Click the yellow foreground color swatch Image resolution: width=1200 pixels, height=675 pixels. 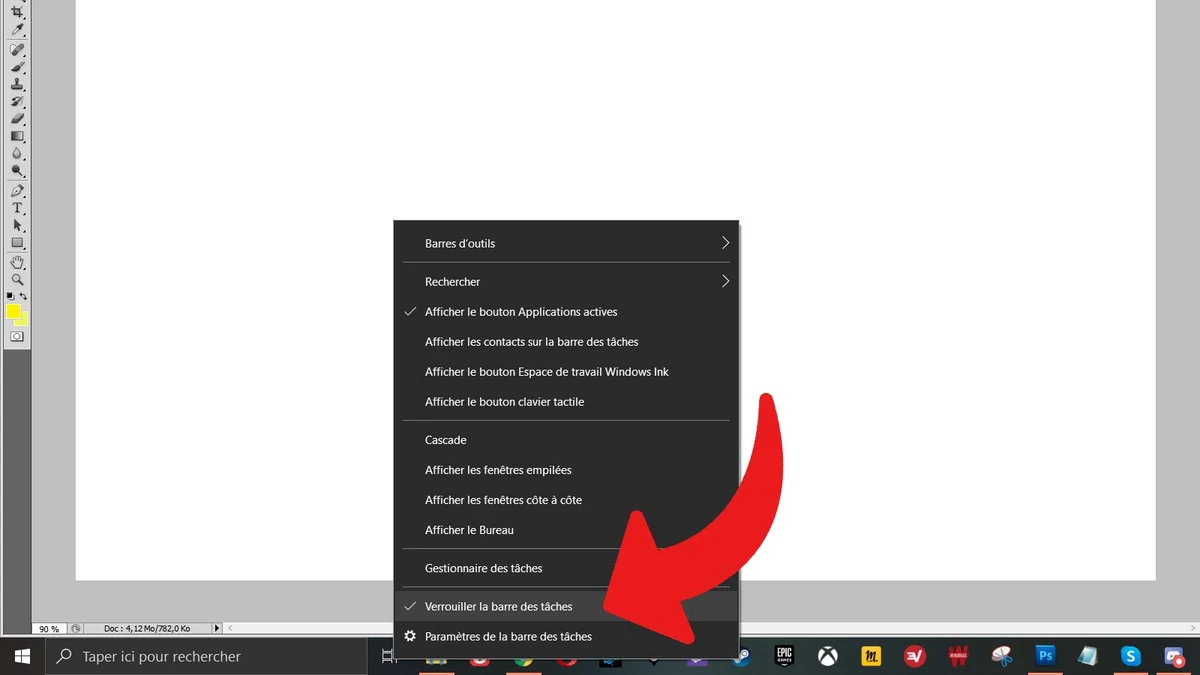point(14,312)
